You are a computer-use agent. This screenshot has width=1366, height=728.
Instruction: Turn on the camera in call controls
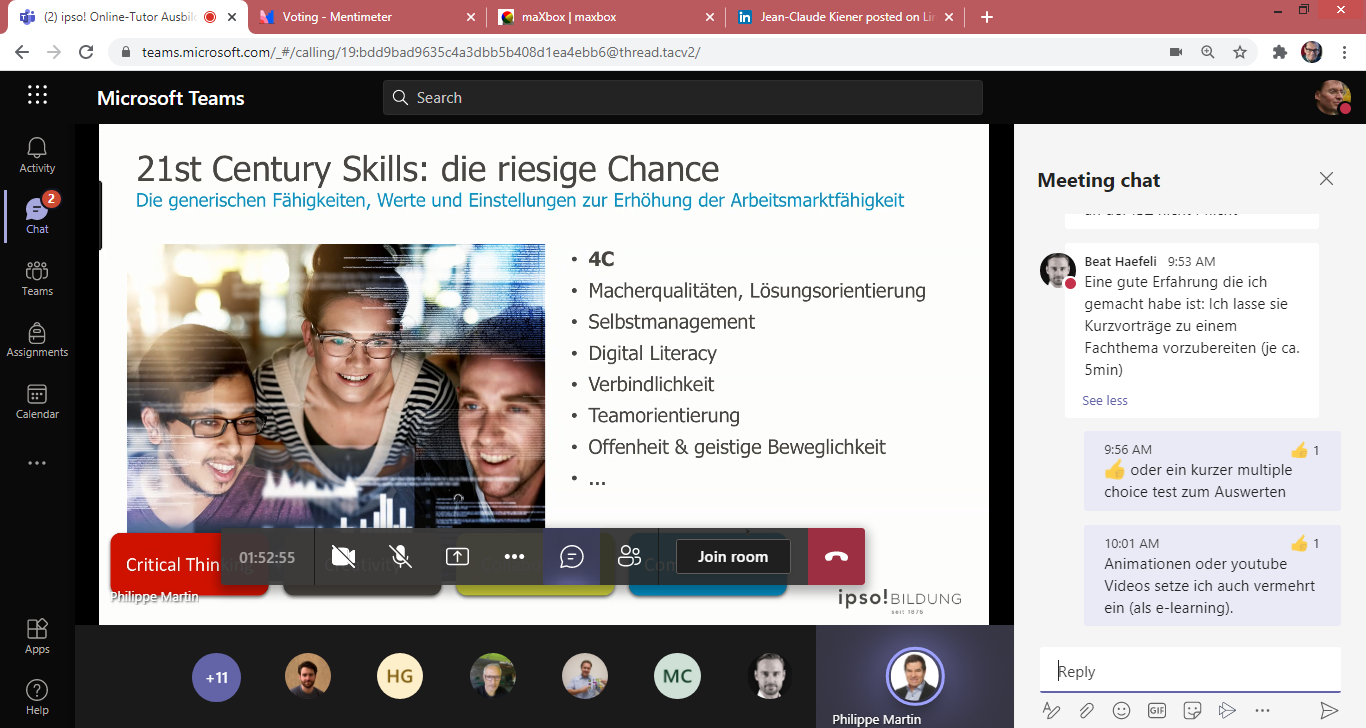click(343, 557)
